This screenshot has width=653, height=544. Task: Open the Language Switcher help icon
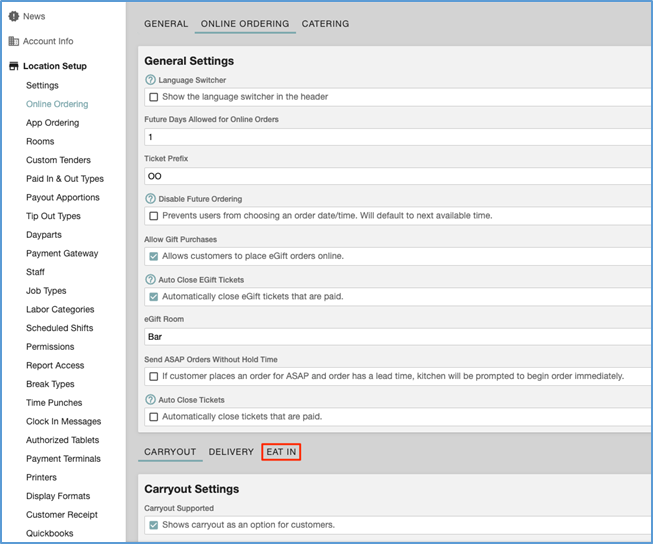click(150, 80)
